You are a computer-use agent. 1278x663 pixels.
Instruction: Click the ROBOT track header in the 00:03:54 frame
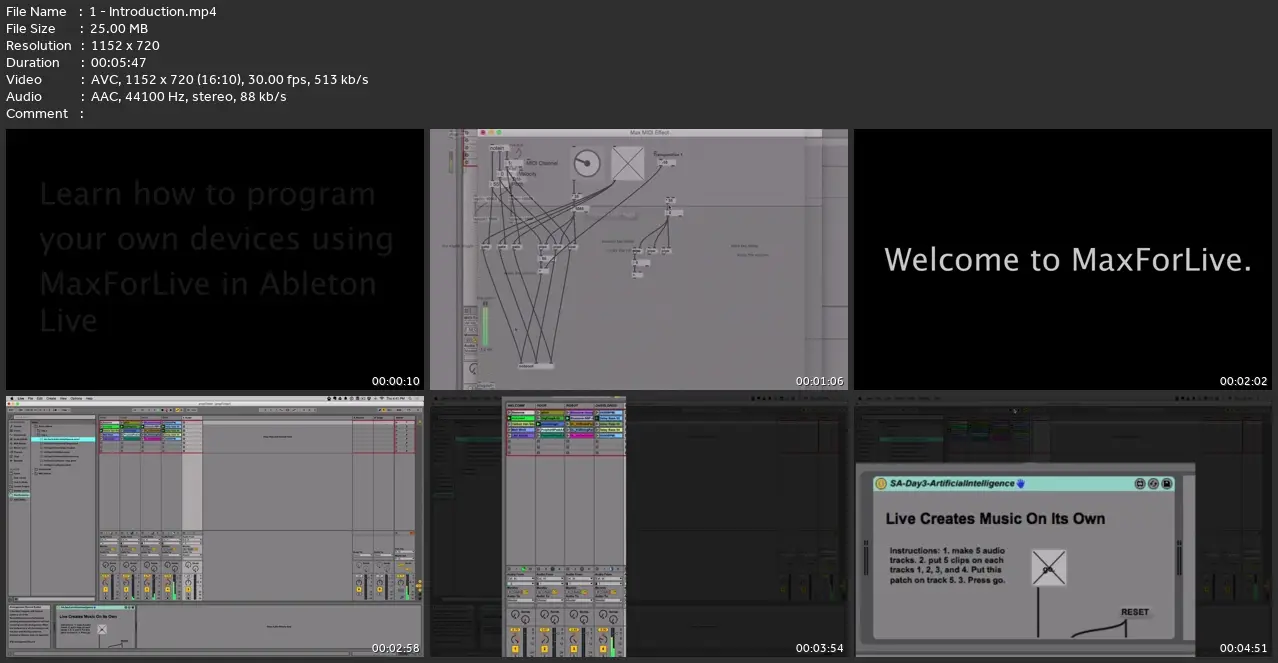pos(579,405)
